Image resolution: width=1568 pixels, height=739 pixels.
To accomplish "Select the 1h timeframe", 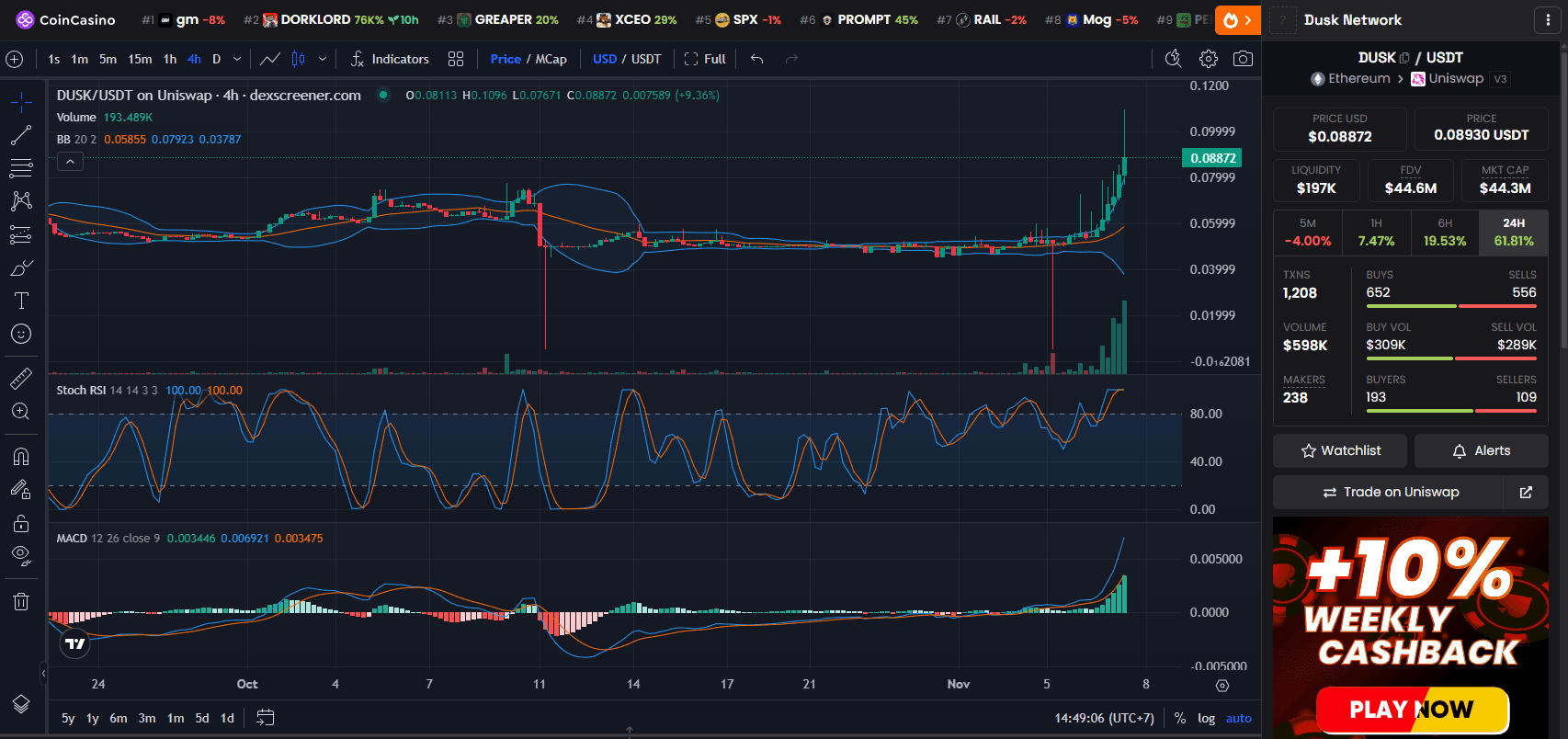I will coord(170,59).
